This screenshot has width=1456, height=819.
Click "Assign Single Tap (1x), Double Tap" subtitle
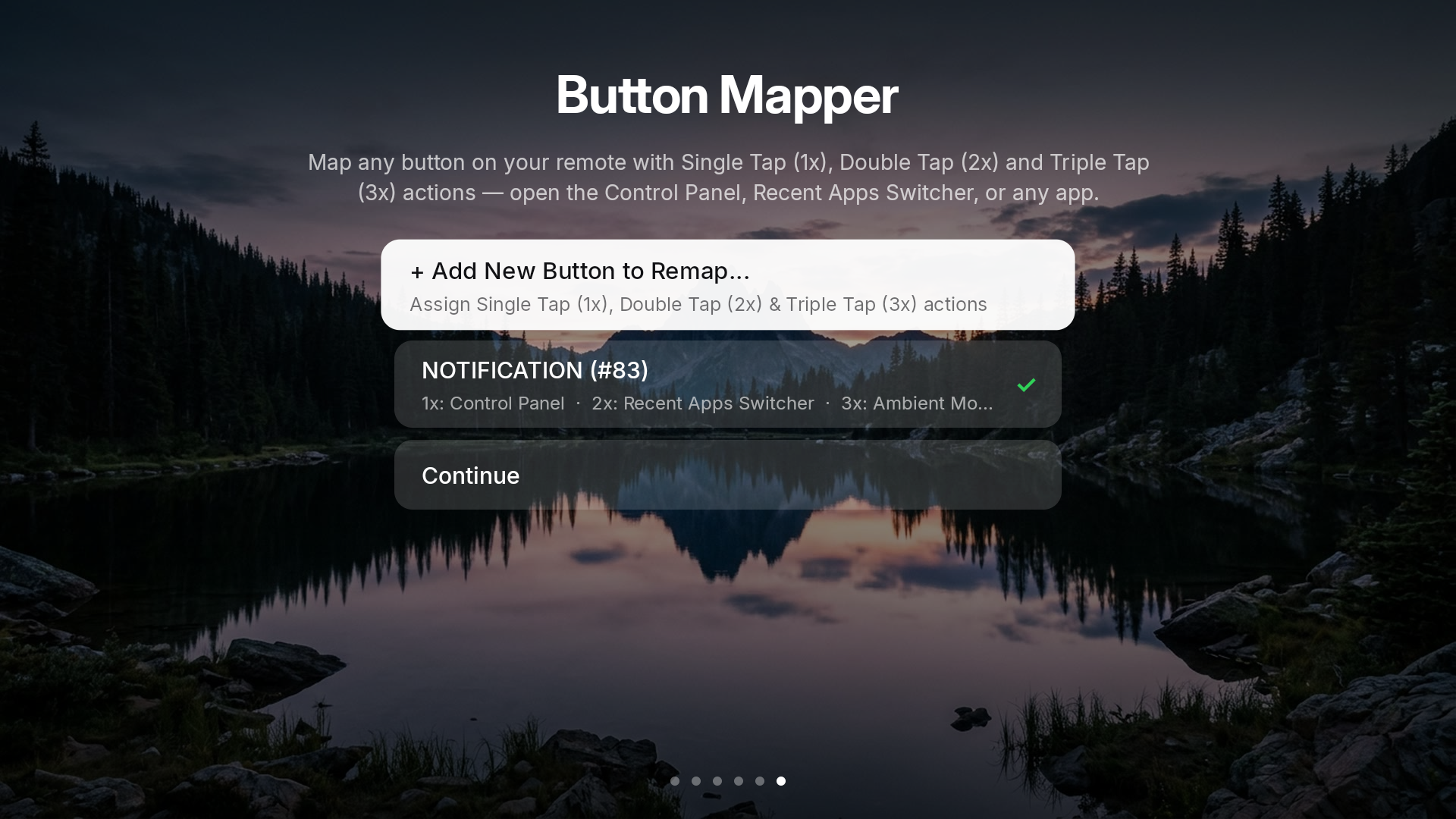click(698, 304)
